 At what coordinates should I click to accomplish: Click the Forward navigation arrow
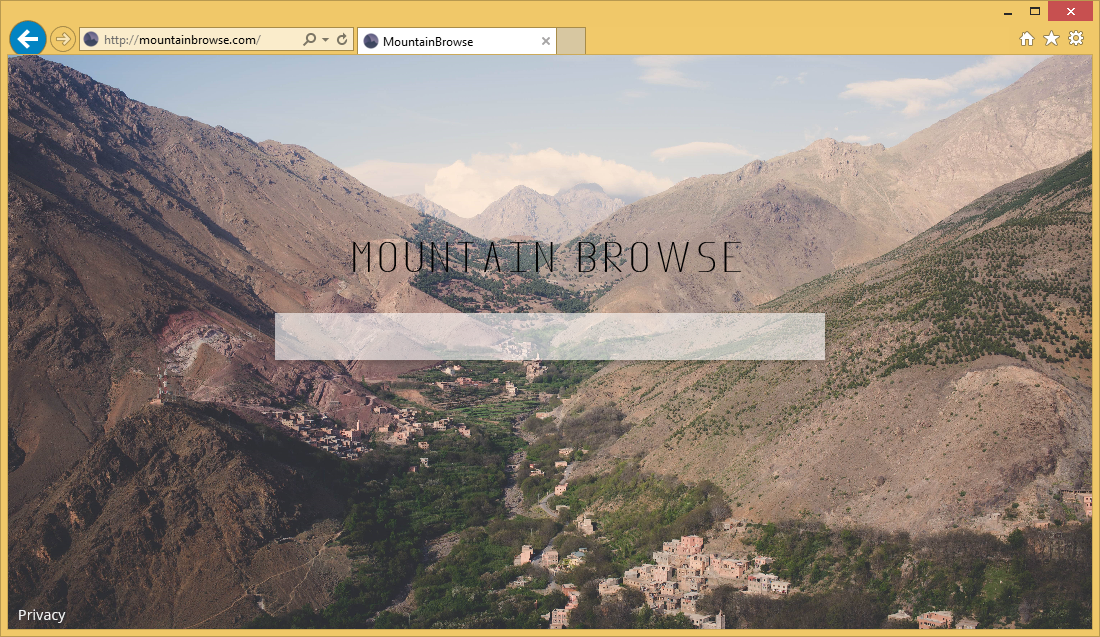point(62,38)
